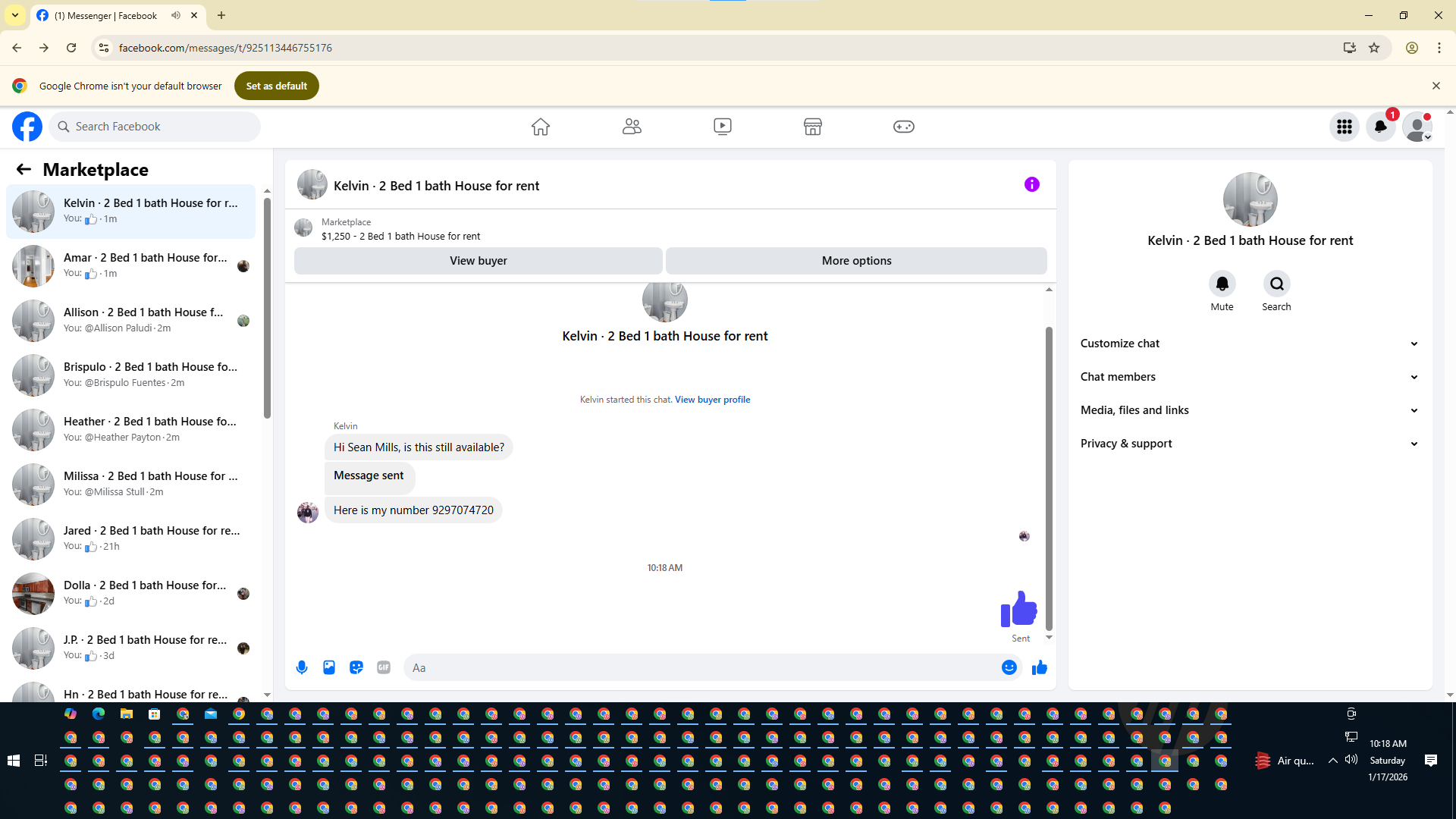
Task: Mute this conversation with the bell
Action: 1222,284
